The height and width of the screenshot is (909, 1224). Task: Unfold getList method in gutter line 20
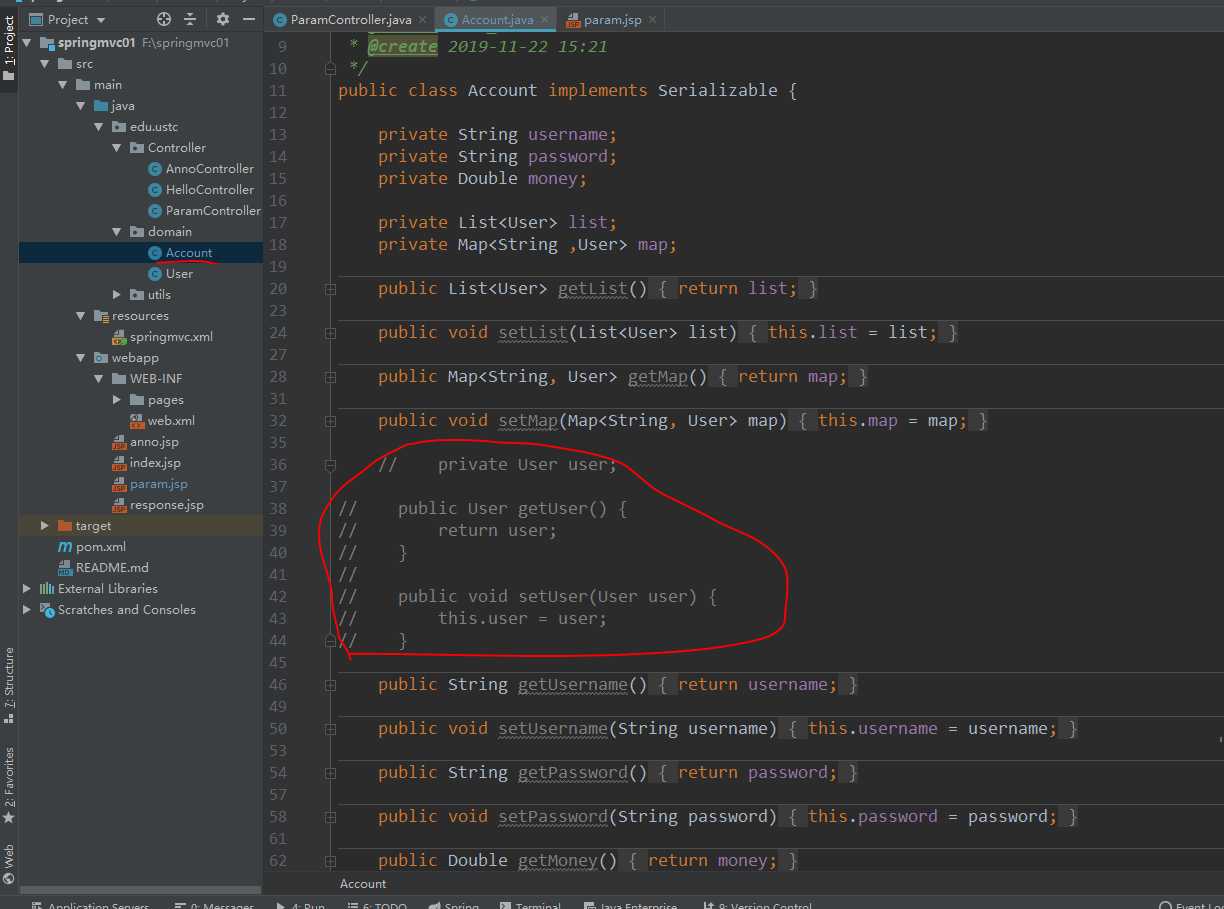pyautogui.click(x=330, y=289)
